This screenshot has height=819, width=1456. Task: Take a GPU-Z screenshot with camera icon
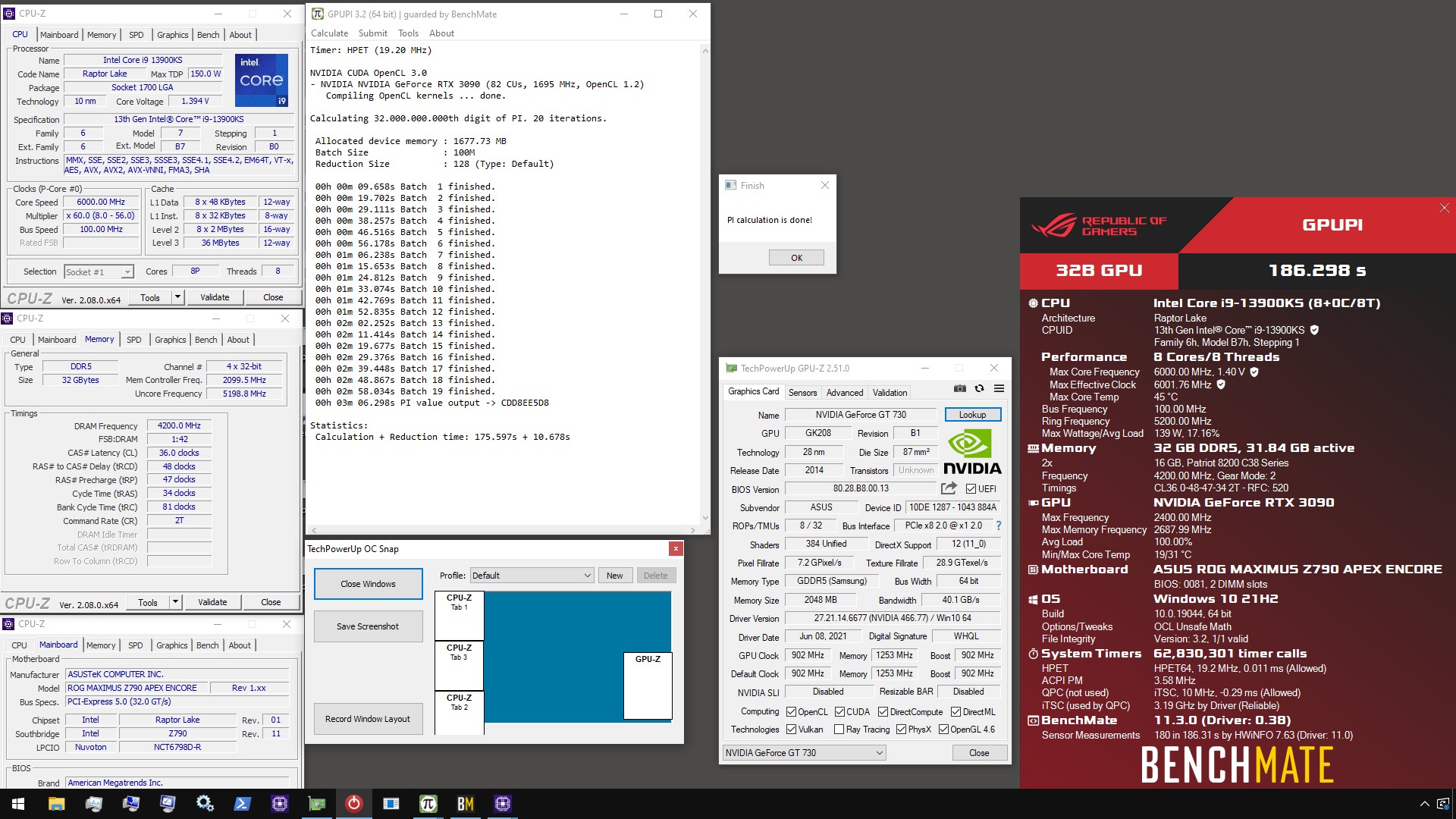point(960,388)
